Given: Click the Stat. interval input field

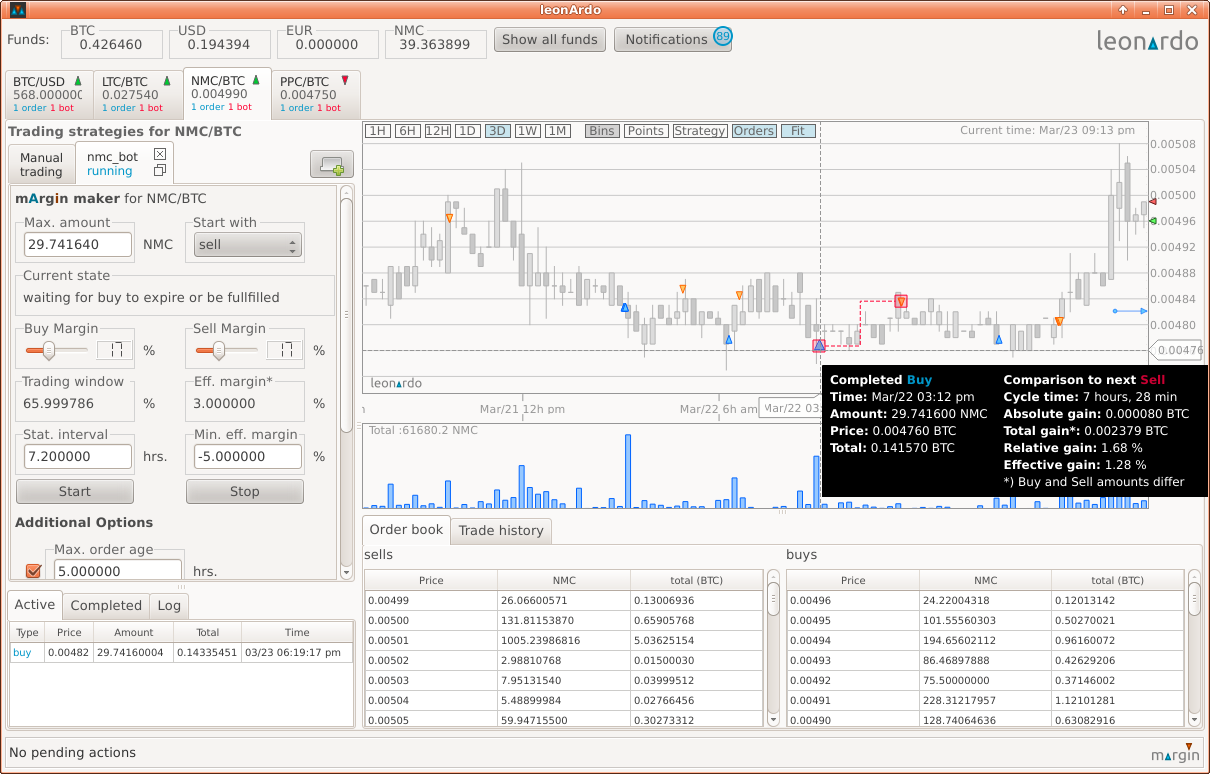Looking at the screenshot, I should 78,457.
